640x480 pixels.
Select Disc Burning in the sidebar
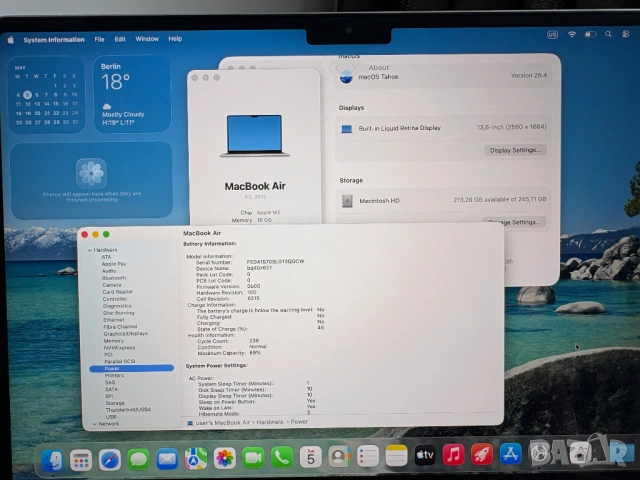click(x=118, y=313)
